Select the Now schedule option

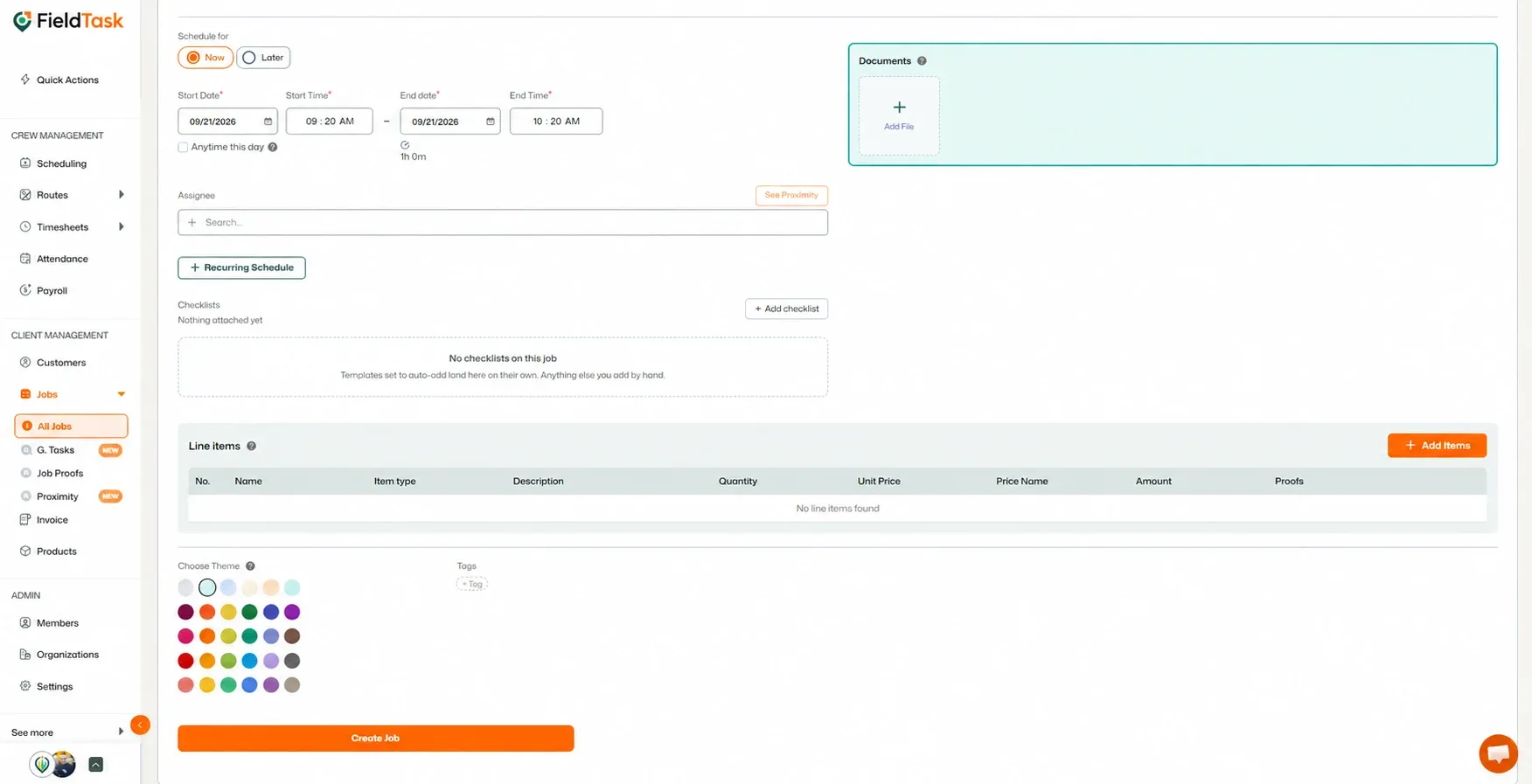click(x=205, y=58)
